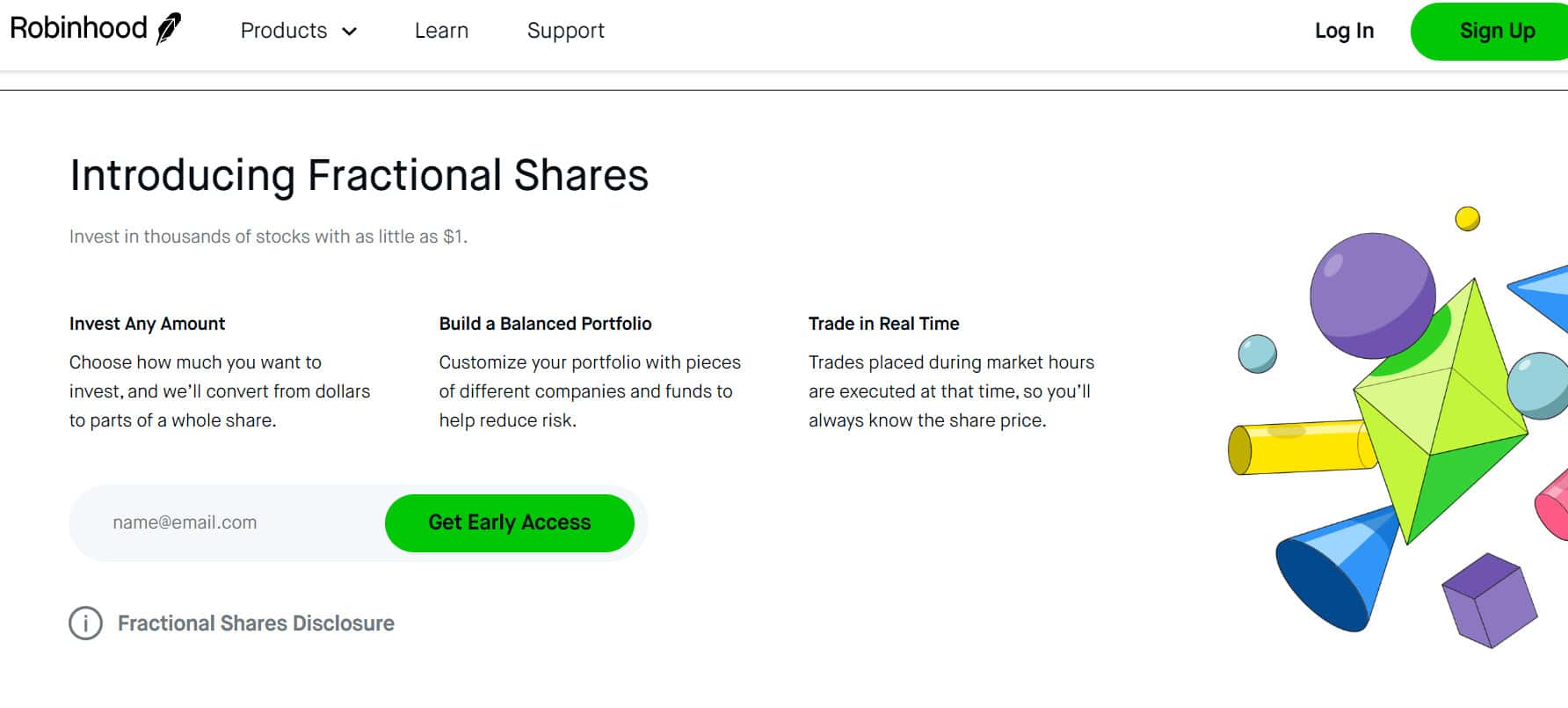Click the Robinhood feather logo icon
Viewport: 1568px width, 708px height.
169,29
